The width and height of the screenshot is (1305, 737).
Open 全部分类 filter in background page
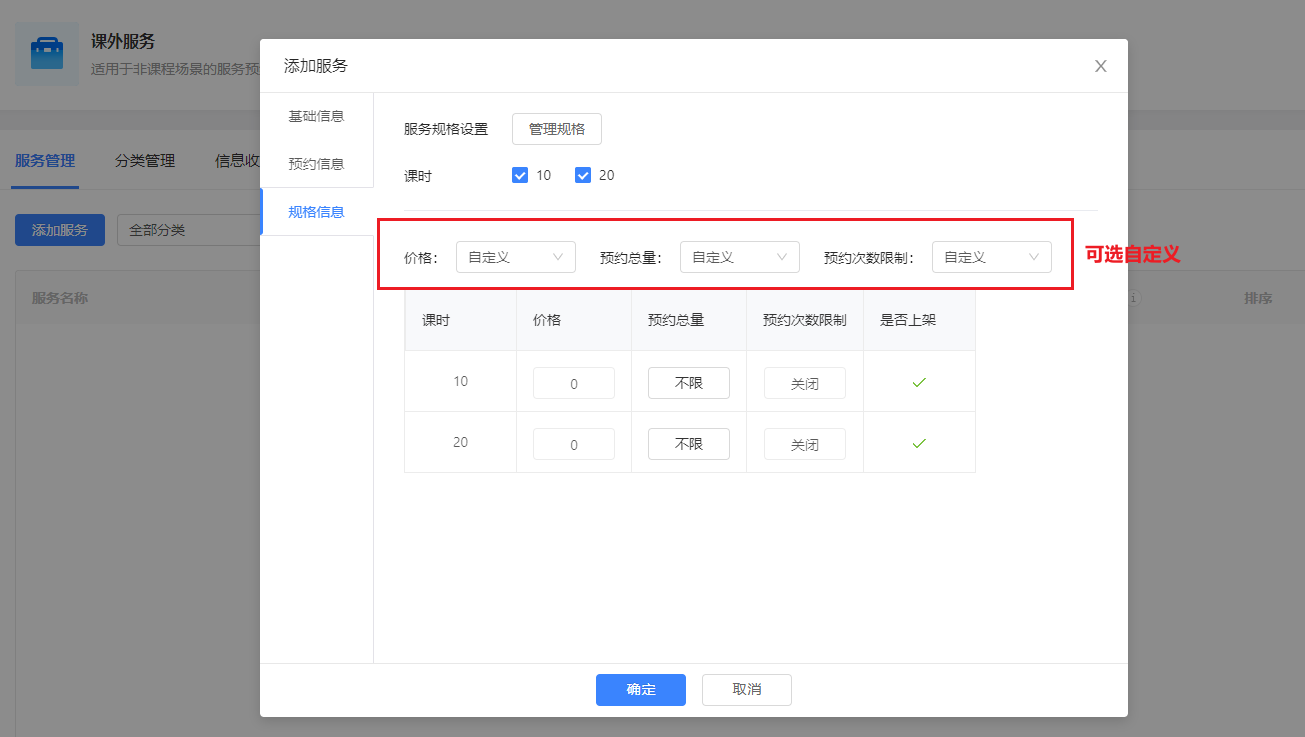188,230
